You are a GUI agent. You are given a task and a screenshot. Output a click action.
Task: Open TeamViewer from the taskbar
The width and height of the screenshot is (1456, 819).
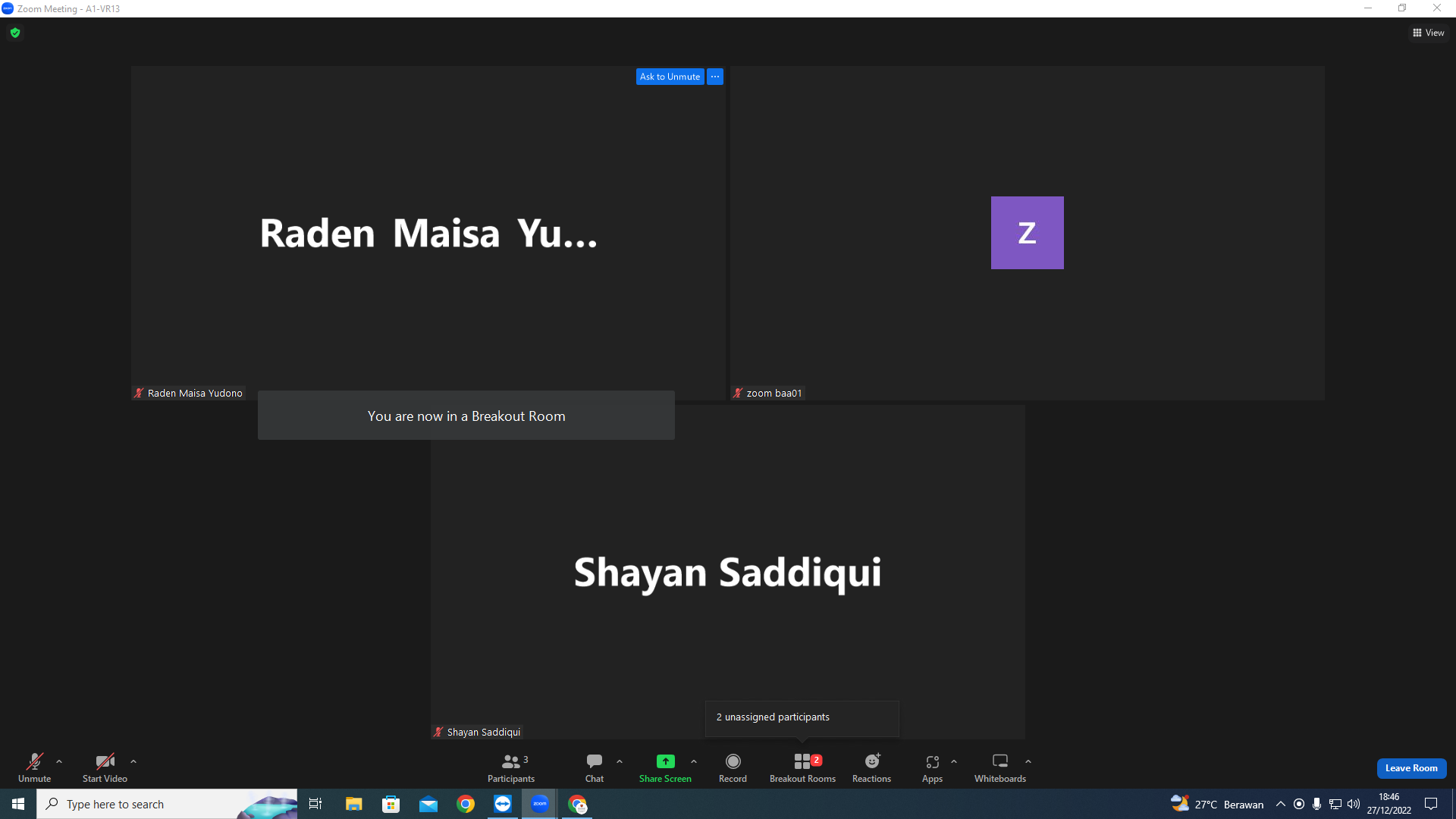click(502, 804)
